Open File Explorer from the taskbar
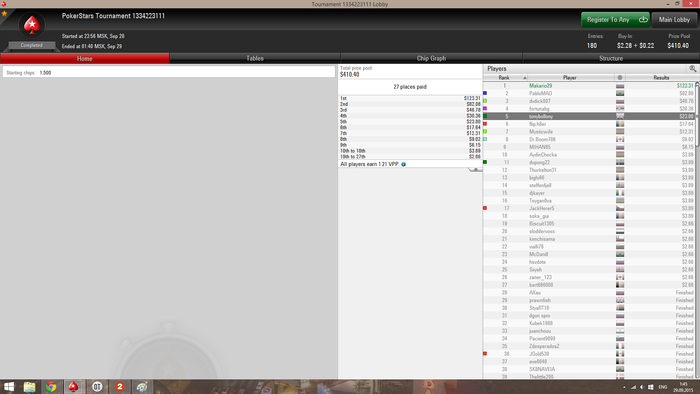700x394 pixels. pyautogui.click(x=29, y=386)
